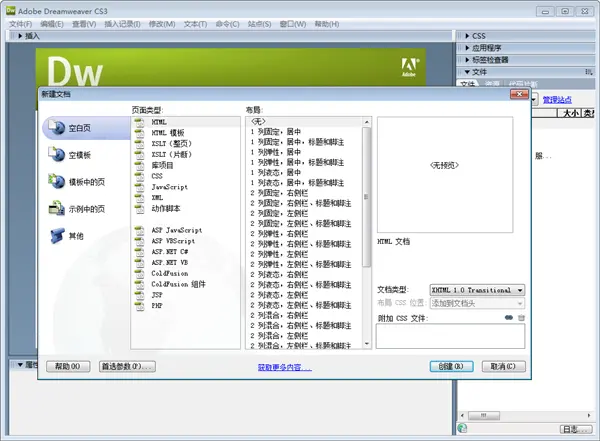The width and height of the screenshot is (600, 441).
Task: Click the XML page type icon
Action: pyautogui.click(x=140, y=198)
